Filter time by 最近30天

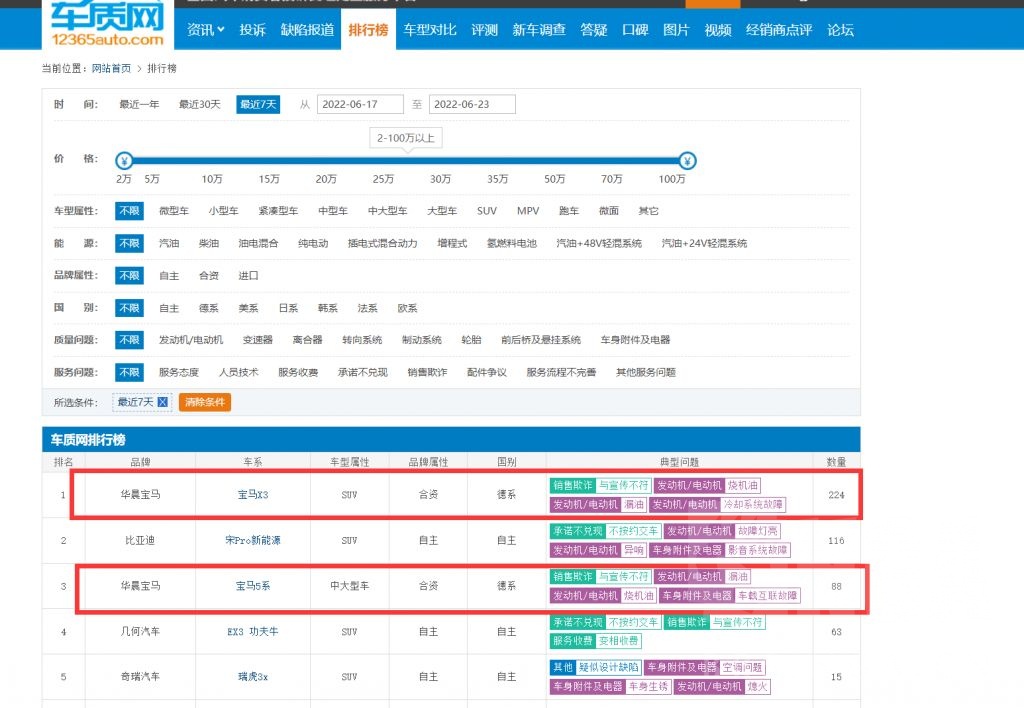(200, 105)
